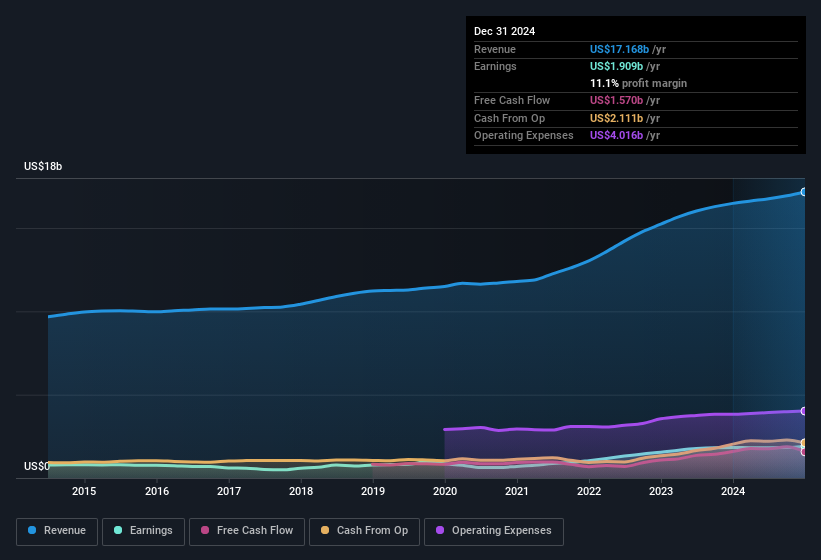Screen dimensions: 821x560
Task: Click the 2015 x-axis label
Action: (x=84, y=491)
